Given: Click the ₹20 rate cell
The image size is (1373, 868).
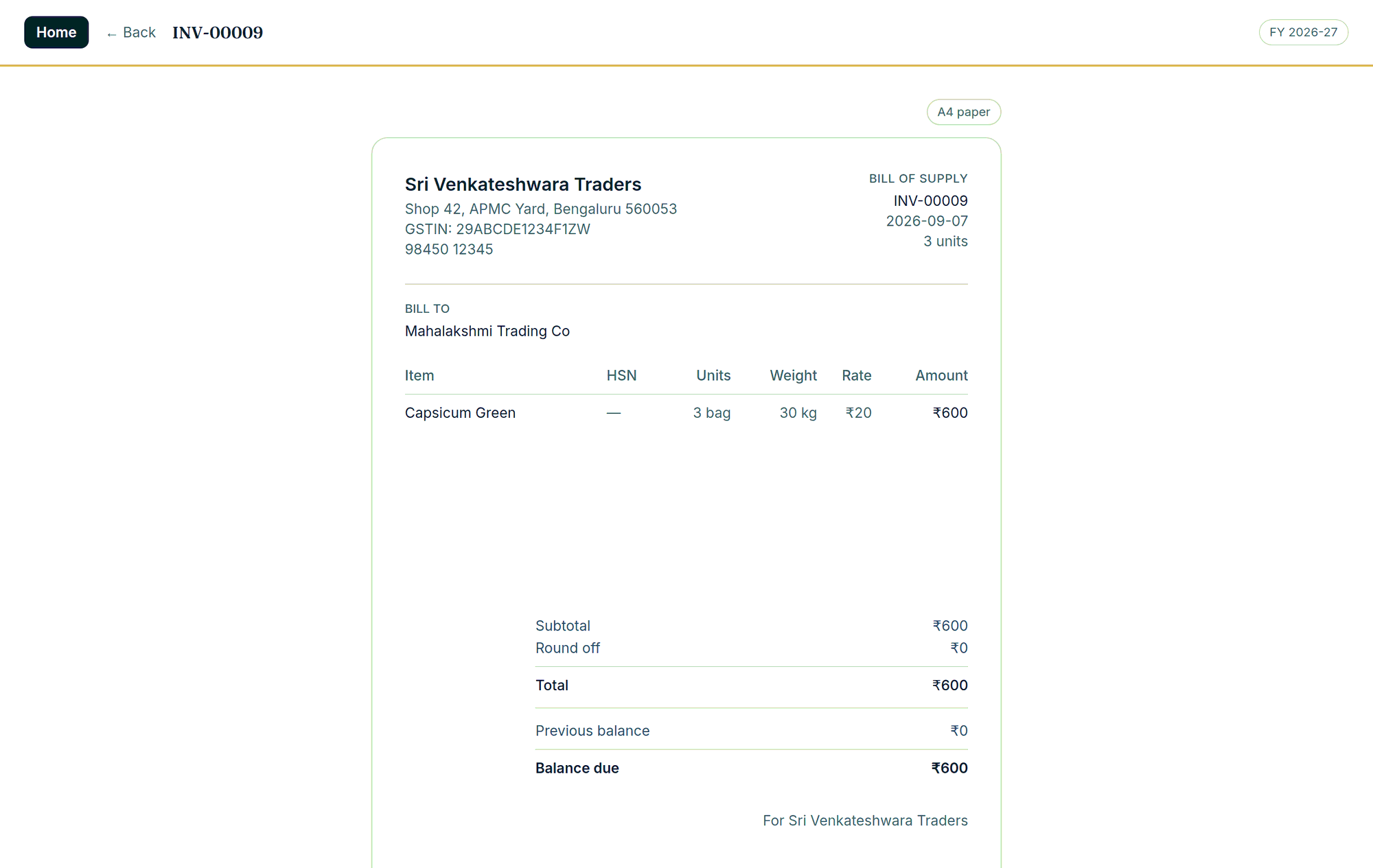Looking at the screenshot, I should point(859,413).
